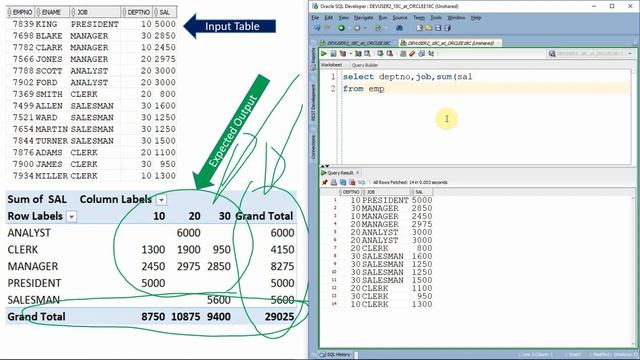The image size is (640, 360).
Task: Select the ANALYST row label in pivot table
Action: point(29,233)
